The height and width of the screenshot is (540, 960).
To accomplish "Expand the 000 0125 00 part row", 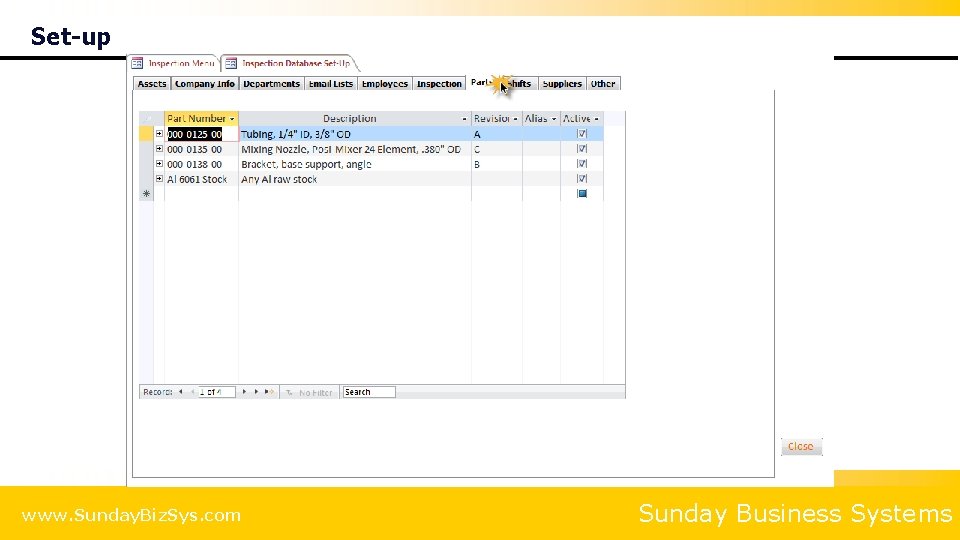I will [159, 133].
